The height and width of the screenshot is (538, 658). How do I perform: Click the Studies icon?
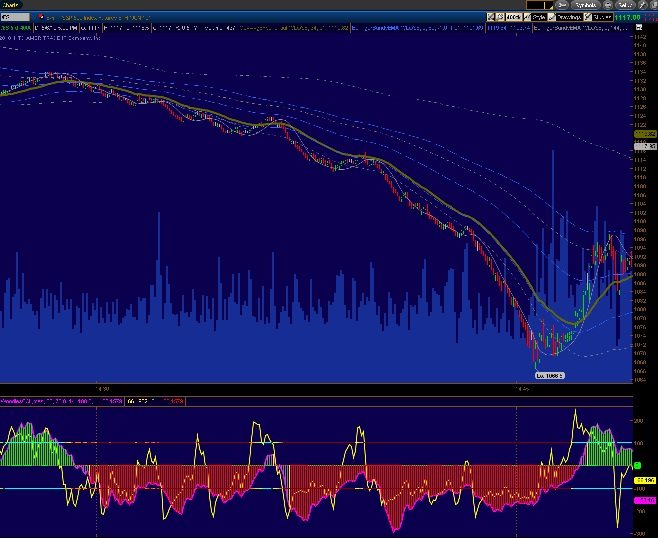588,17
